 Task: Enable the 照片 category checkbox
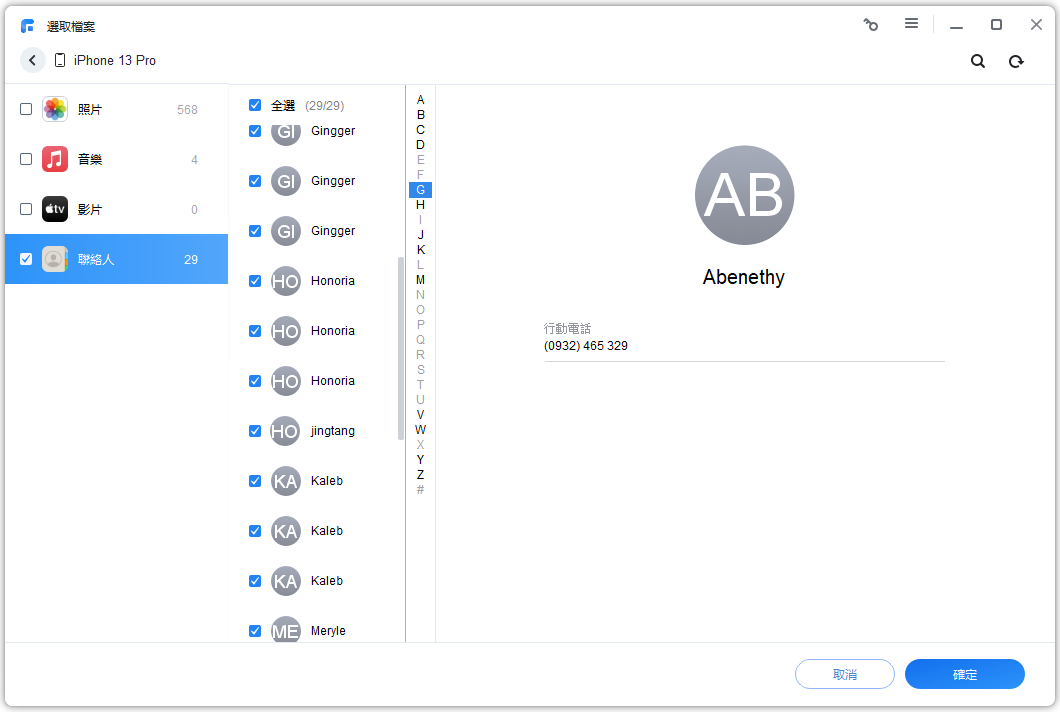26,110
